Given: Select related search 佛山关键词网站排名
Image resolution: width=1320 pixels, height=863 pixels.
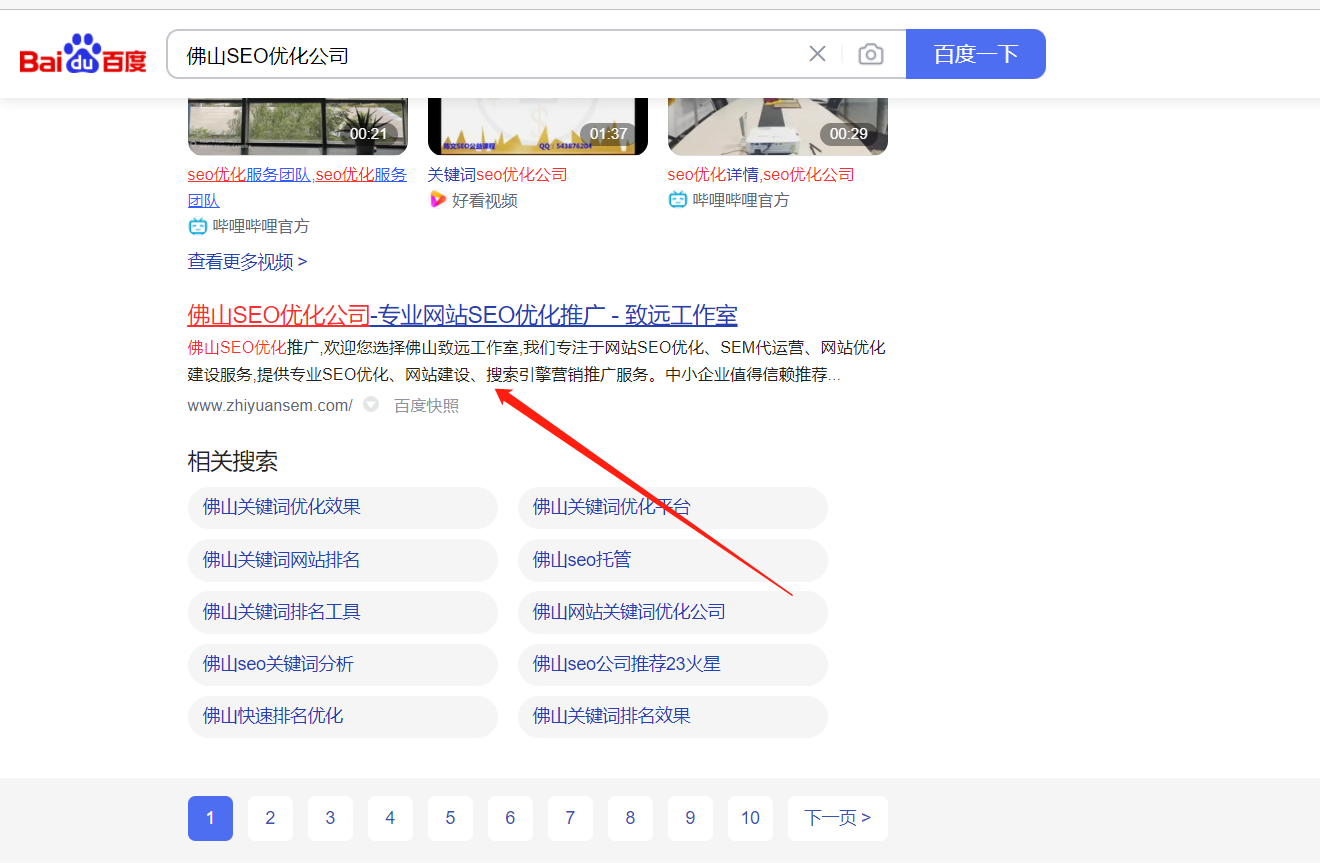Looking at the screenshot, I should (343, 560).
